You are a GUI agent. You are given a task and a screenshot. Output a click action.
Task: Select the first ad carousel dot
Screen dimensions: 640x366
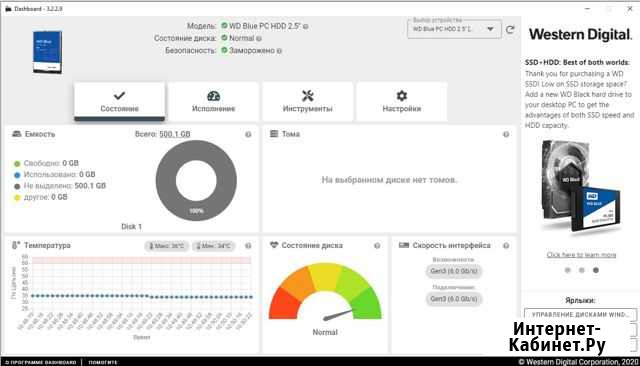point(567,270)
